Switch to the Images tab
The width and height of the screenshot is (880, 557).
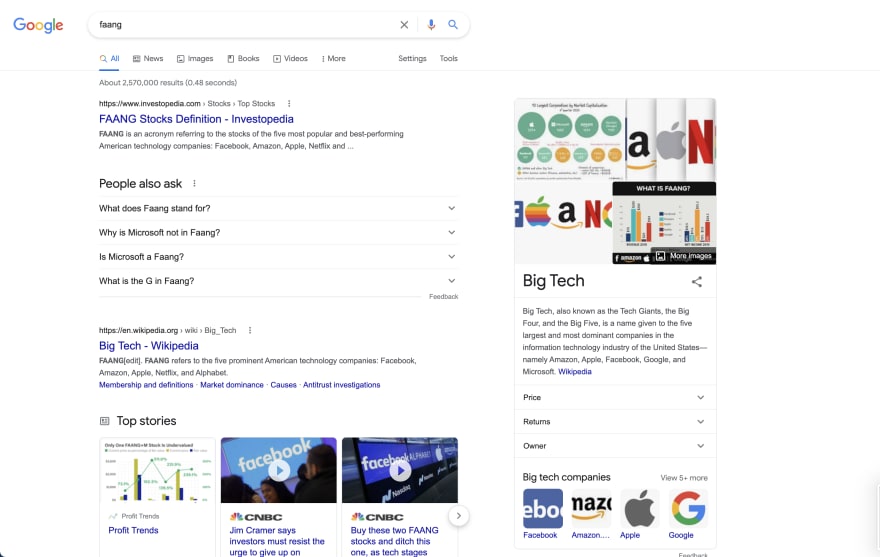click(195, 58)
